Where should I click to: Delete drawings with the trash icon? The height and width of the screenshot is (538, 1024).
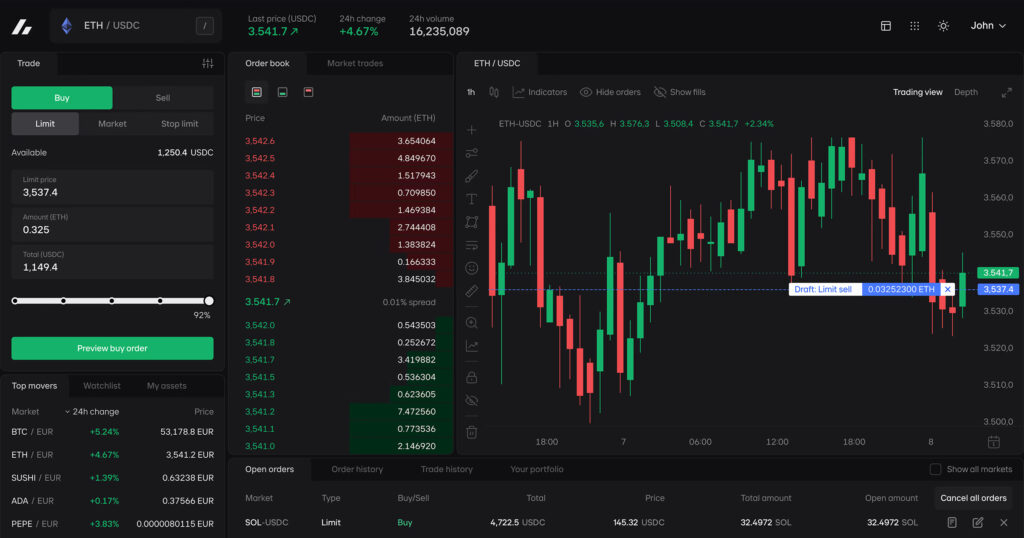pos(472,432)
